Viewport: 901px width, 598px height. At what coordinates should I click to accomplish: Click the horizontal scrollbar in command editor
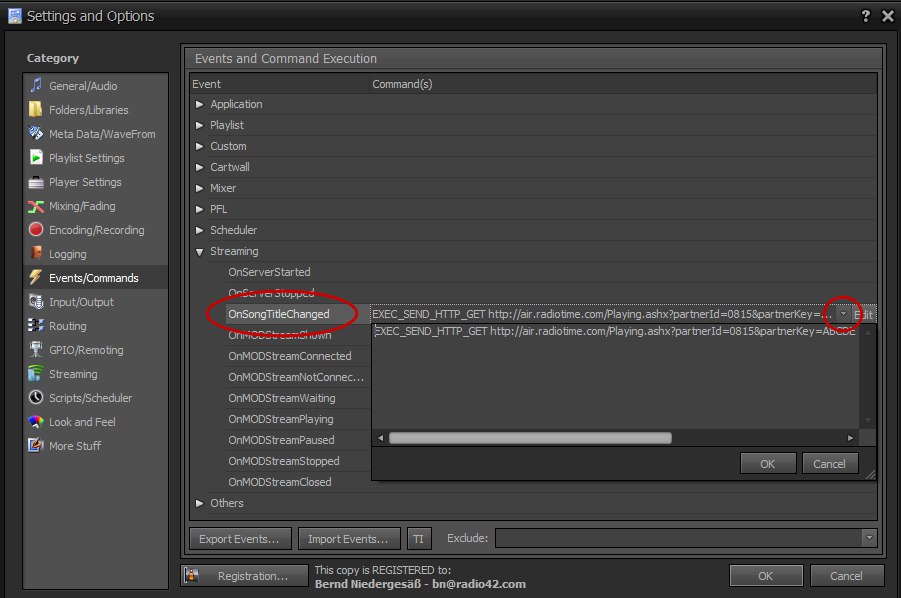530,438
